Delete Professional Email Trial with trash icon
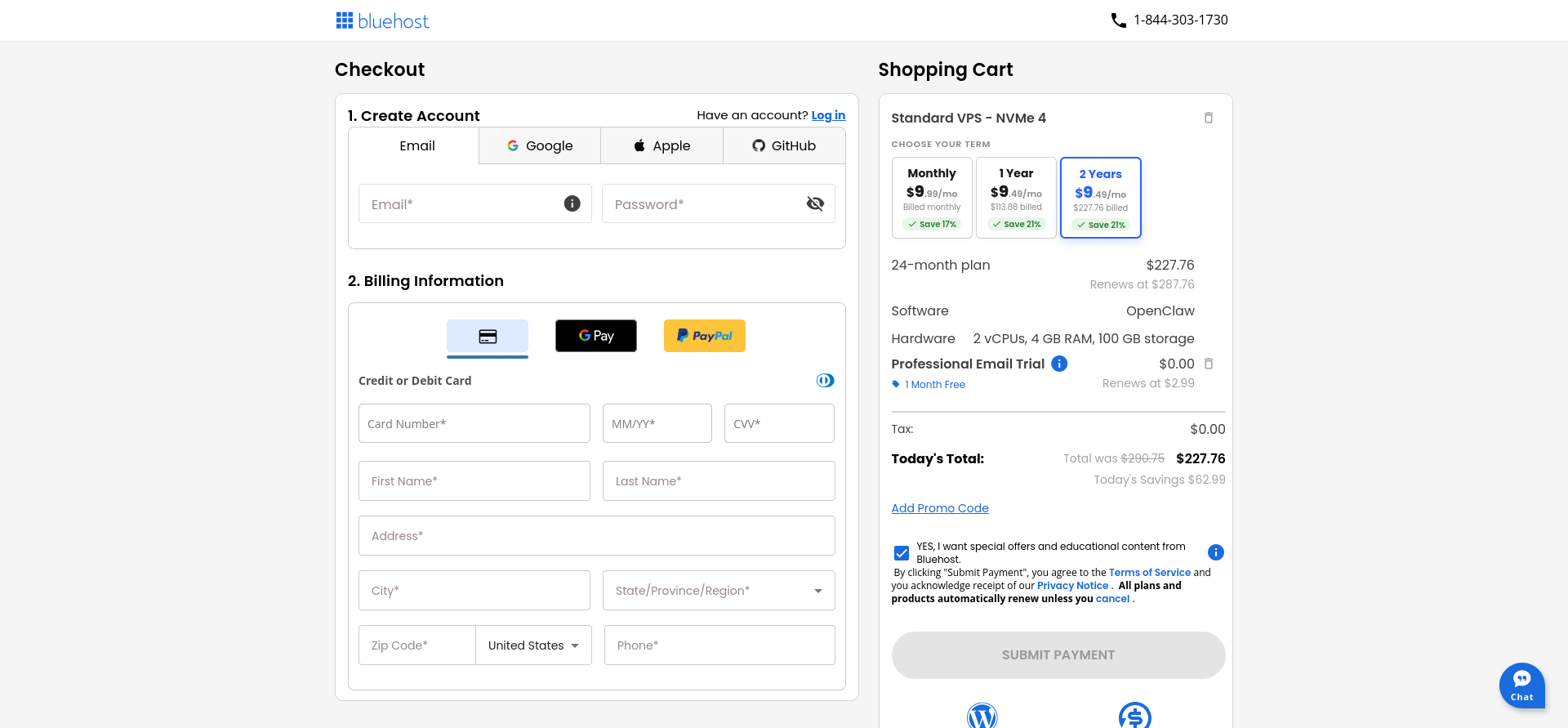The width and height of the screenshot is (1568, 728). coord(1209,364)
